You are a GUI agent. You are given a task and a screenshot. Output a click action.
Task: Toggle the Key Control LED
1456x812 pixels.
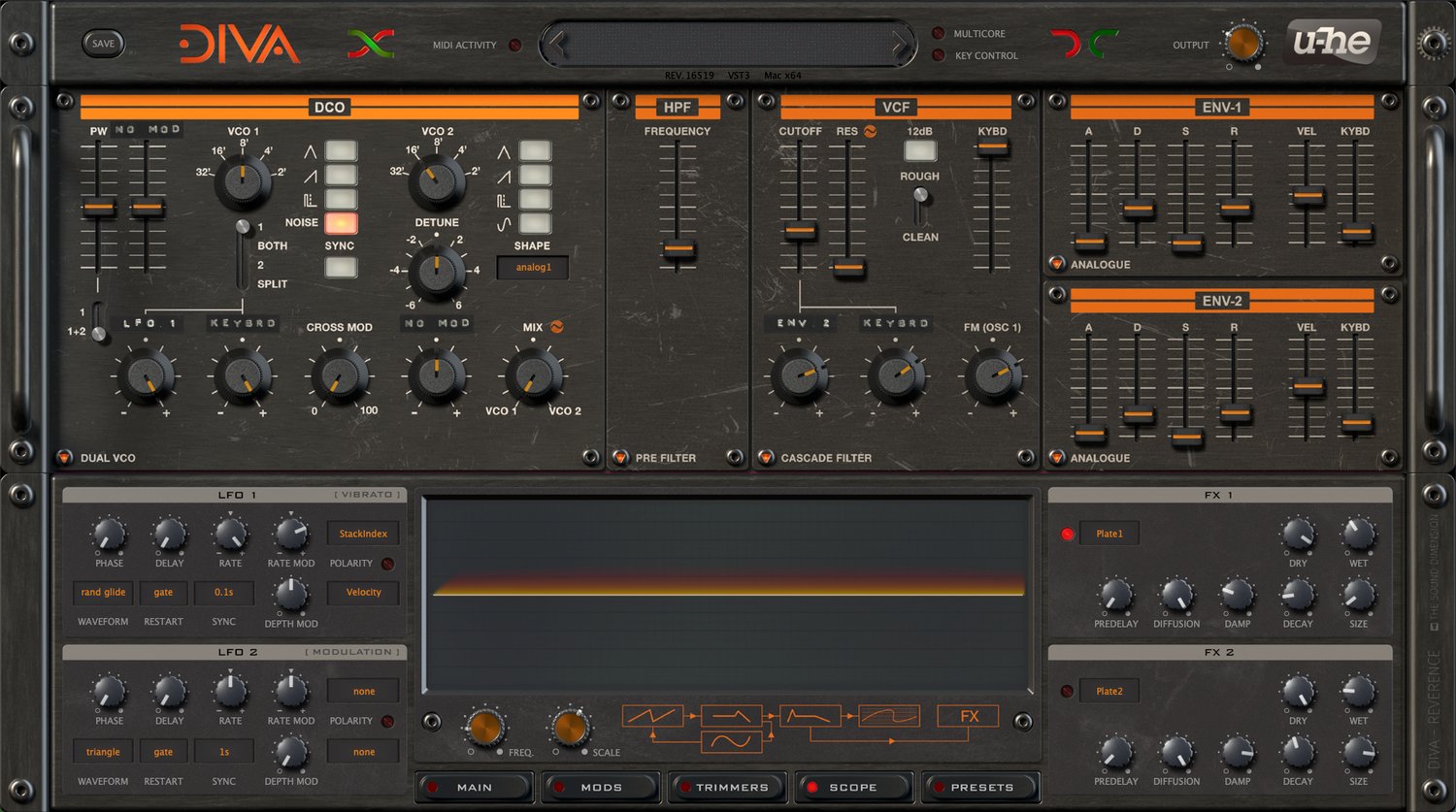pyautogui.click(x=939, y=55)
